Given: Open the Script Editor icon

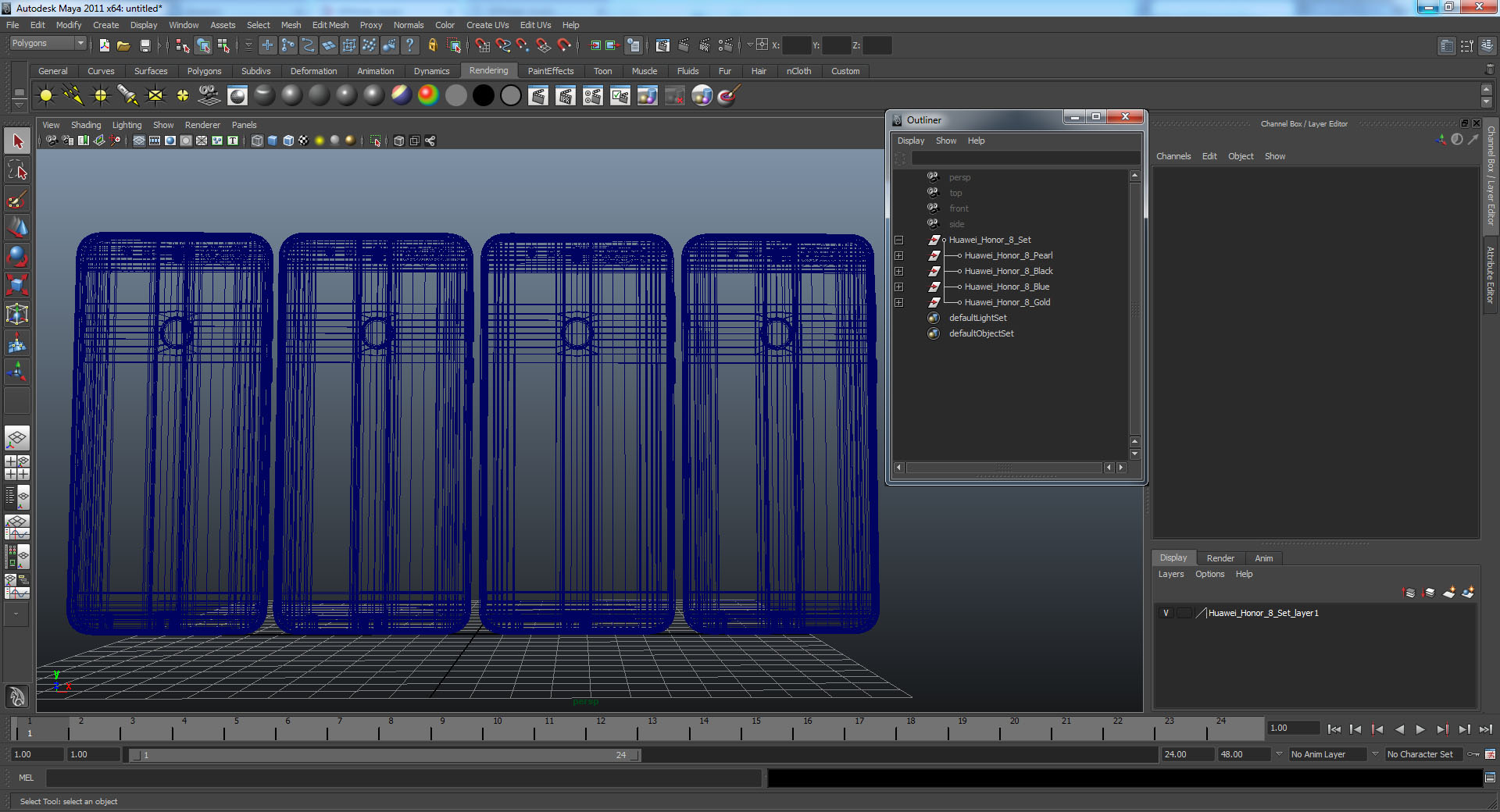Looking at the screenshot, I should coord(1490,778).
